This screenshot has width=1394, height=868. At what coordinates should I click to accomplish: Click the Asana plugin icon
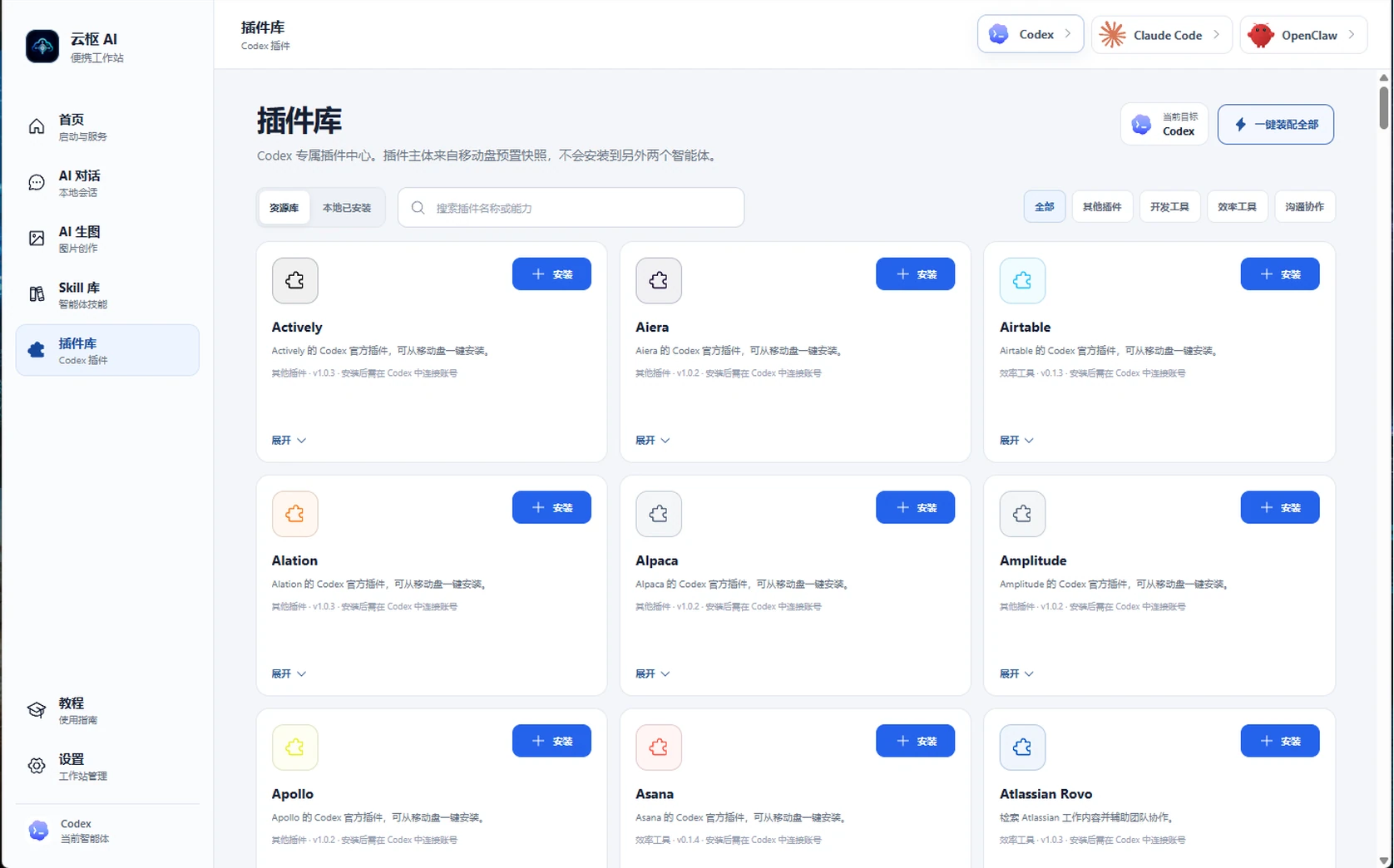[x=659, y=747]
